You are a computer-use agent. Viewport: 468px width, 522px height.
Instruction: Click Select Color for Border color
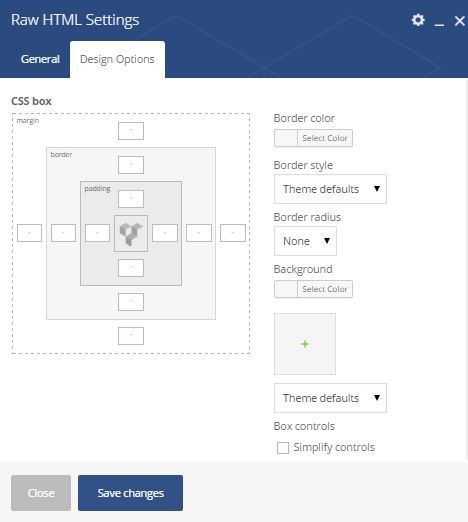(325, 138)
